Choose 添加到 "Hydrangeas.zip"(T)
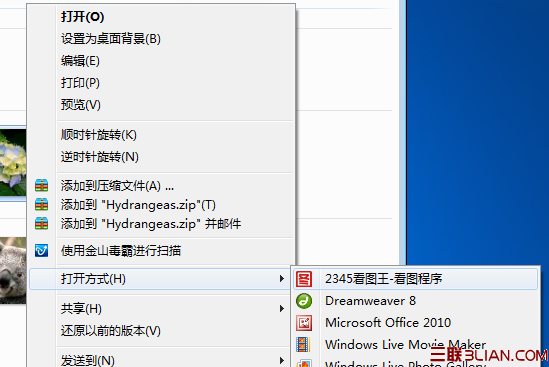This screenshot has width=549, height=367. [161, 205]
